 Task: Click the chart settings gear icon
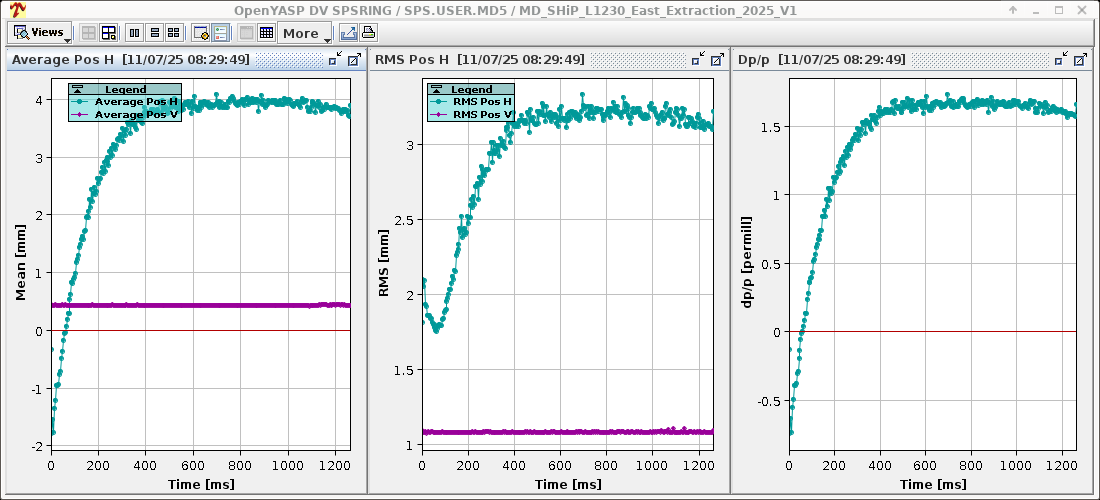201,33
